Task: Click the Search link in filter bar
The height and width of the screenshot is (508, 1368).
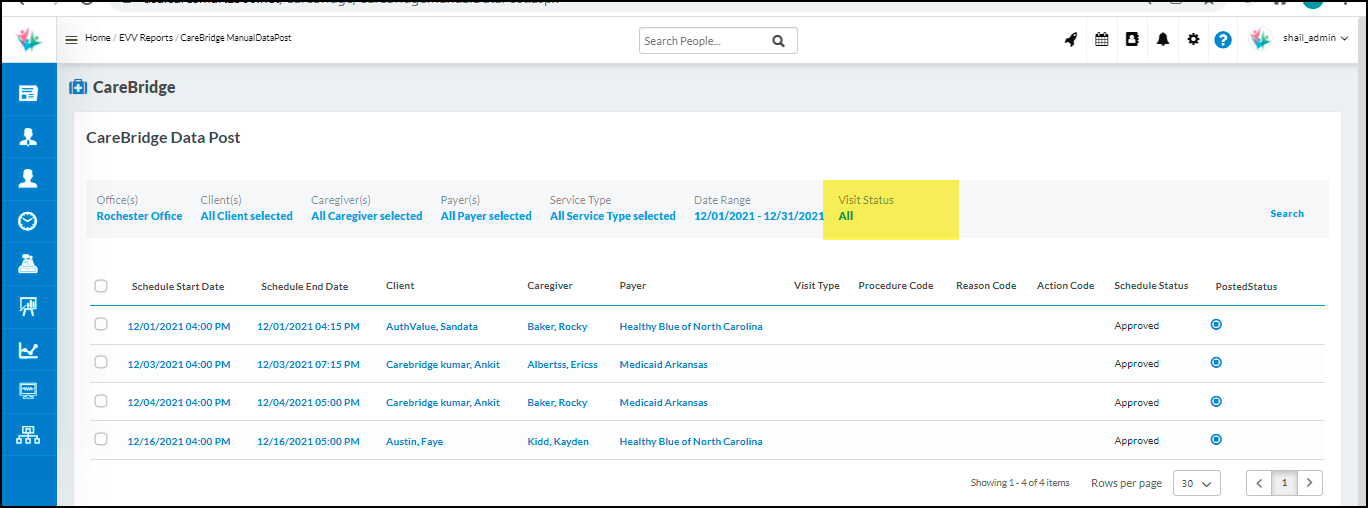Action: point(1286,213)
